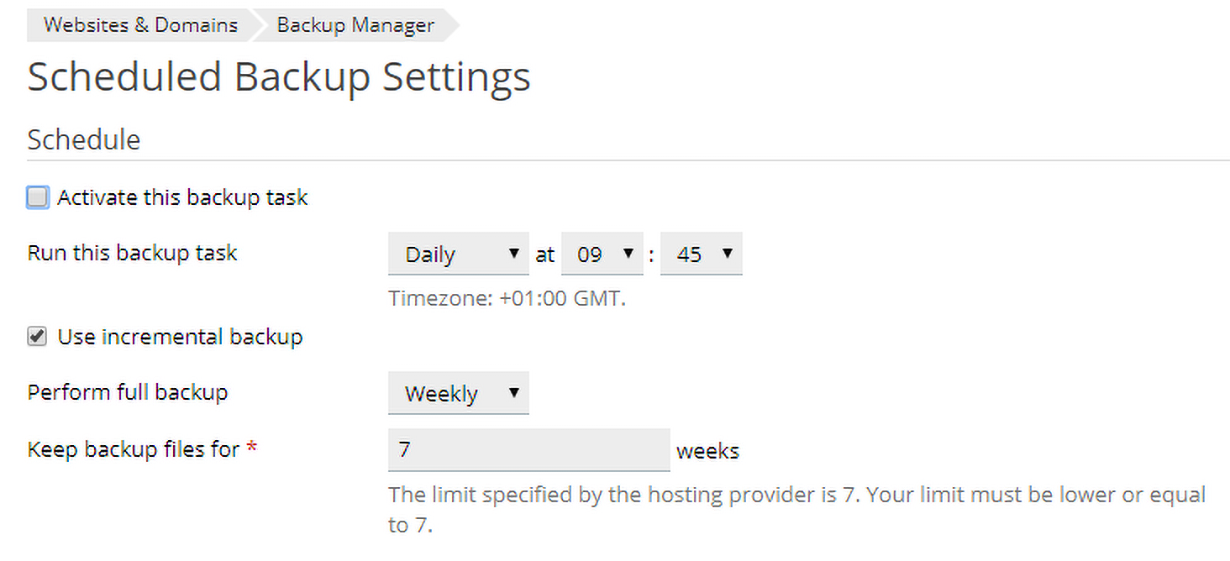Viewport: 1230px width, 561px height.
Task: Open the Daily frequency dropdown
Action: click(x=458, y=255)
